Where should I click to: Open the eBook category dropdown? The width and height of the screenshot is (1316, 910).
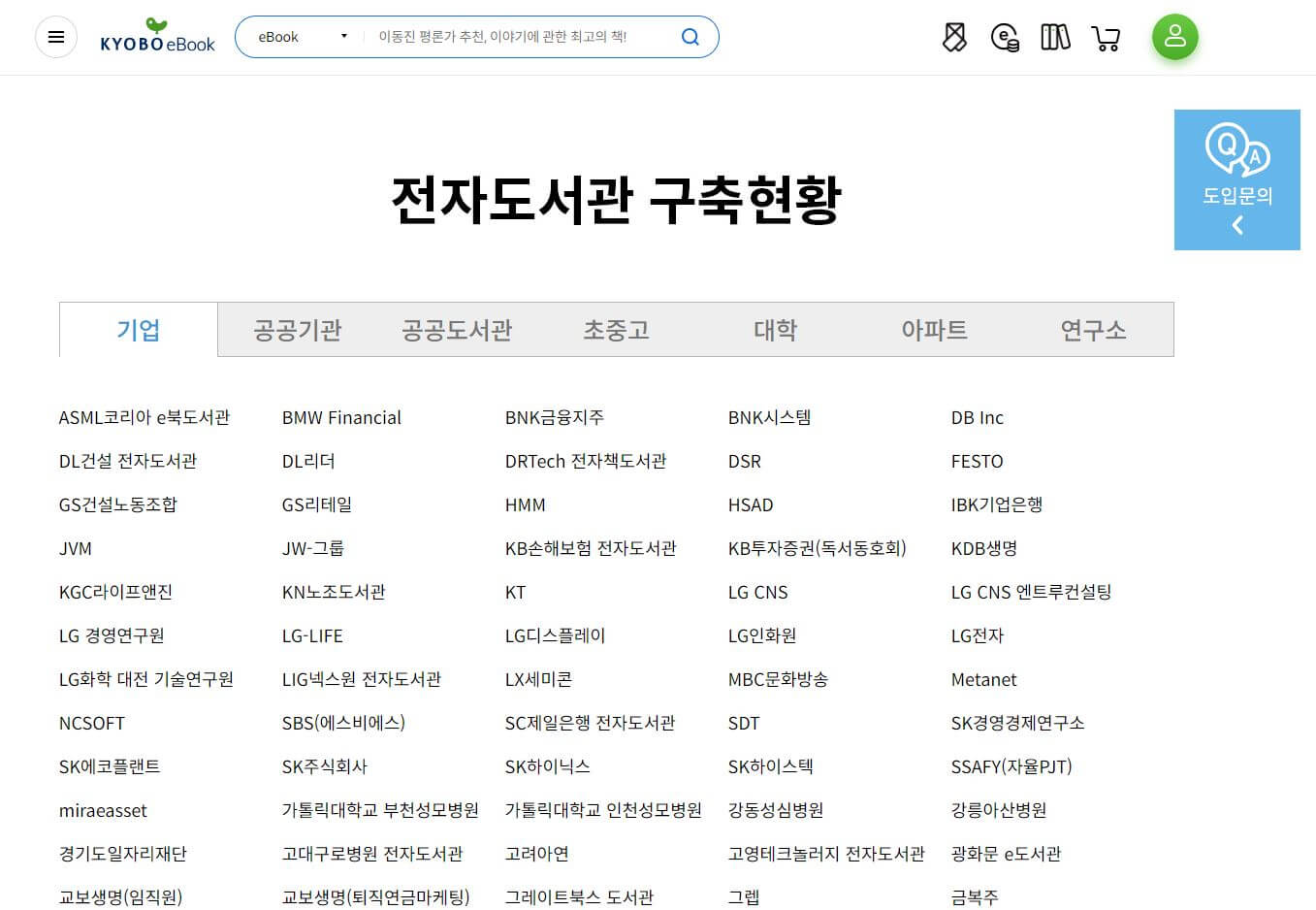pos(299,35)
